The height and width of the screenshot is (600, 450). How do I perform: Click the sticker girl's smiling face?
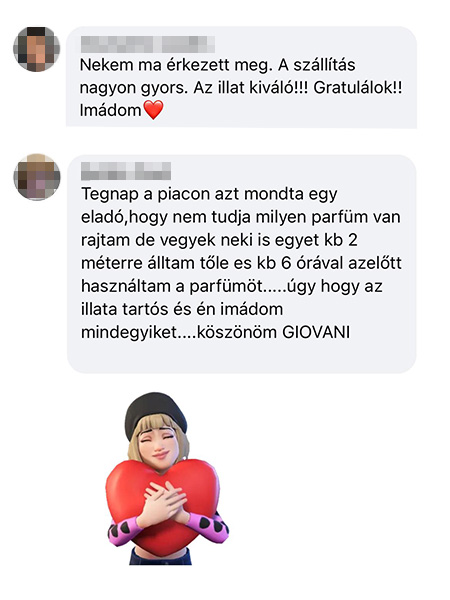[x=160, y=448]
